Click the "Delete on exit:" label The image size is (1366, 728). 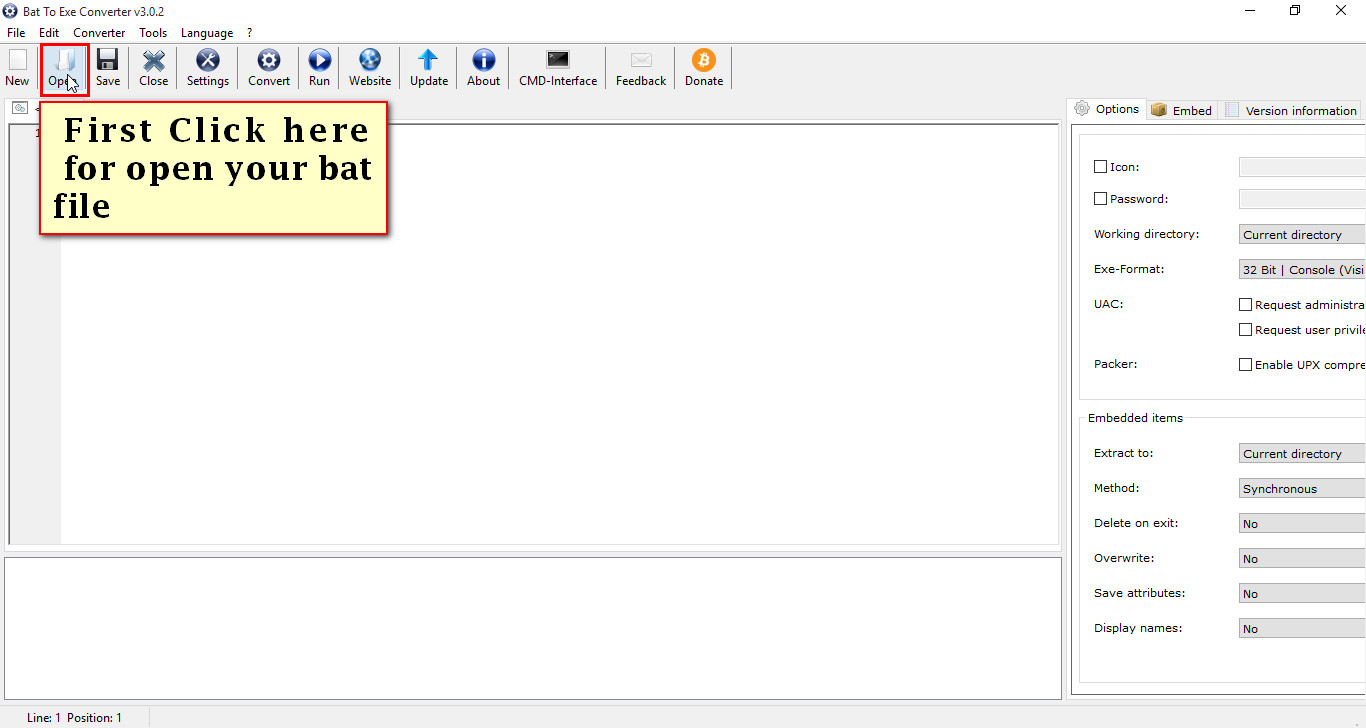[x=1136, y=523]
